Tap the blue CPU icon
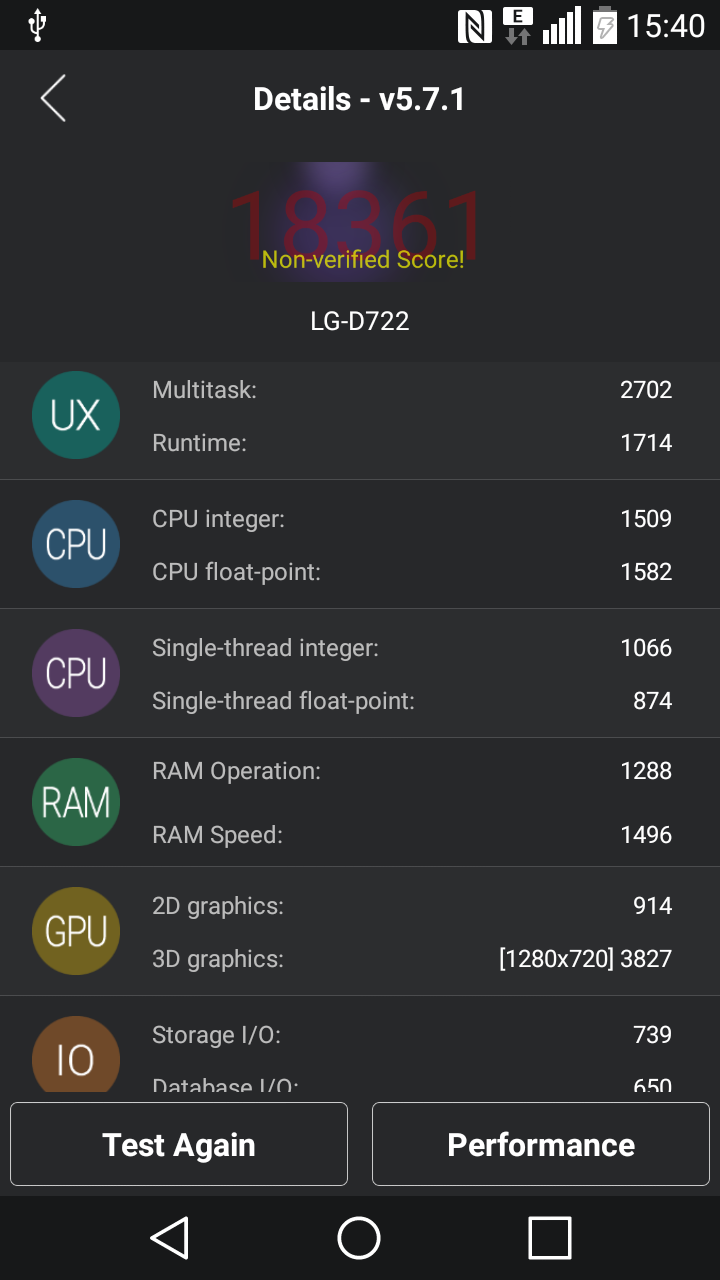 76,544
